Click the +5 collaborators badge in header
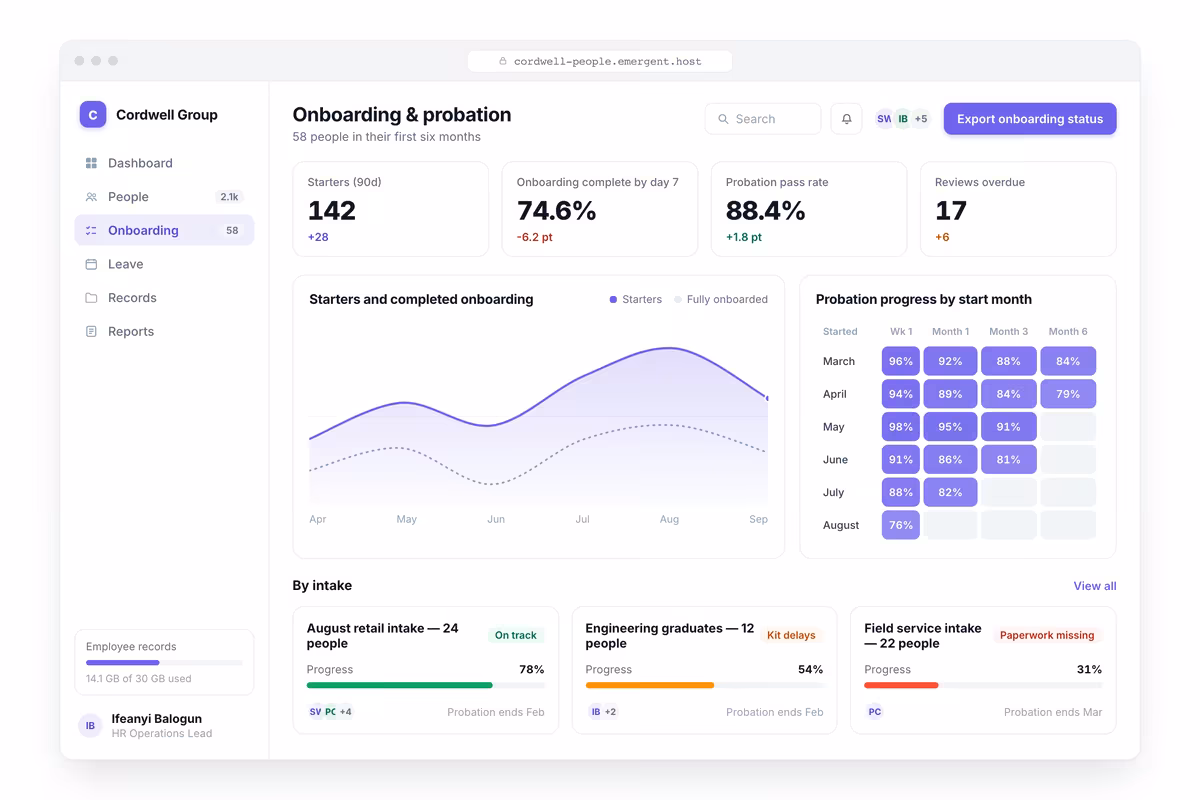This screenshot has height=800, width=1200. pyautogui.click(x=921, y=119)
